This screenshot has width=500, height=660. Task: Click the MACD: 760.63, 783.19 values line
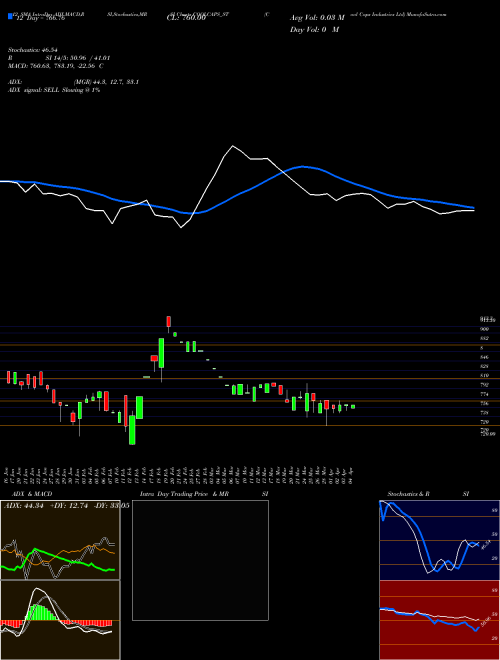[x=56, y=66]
